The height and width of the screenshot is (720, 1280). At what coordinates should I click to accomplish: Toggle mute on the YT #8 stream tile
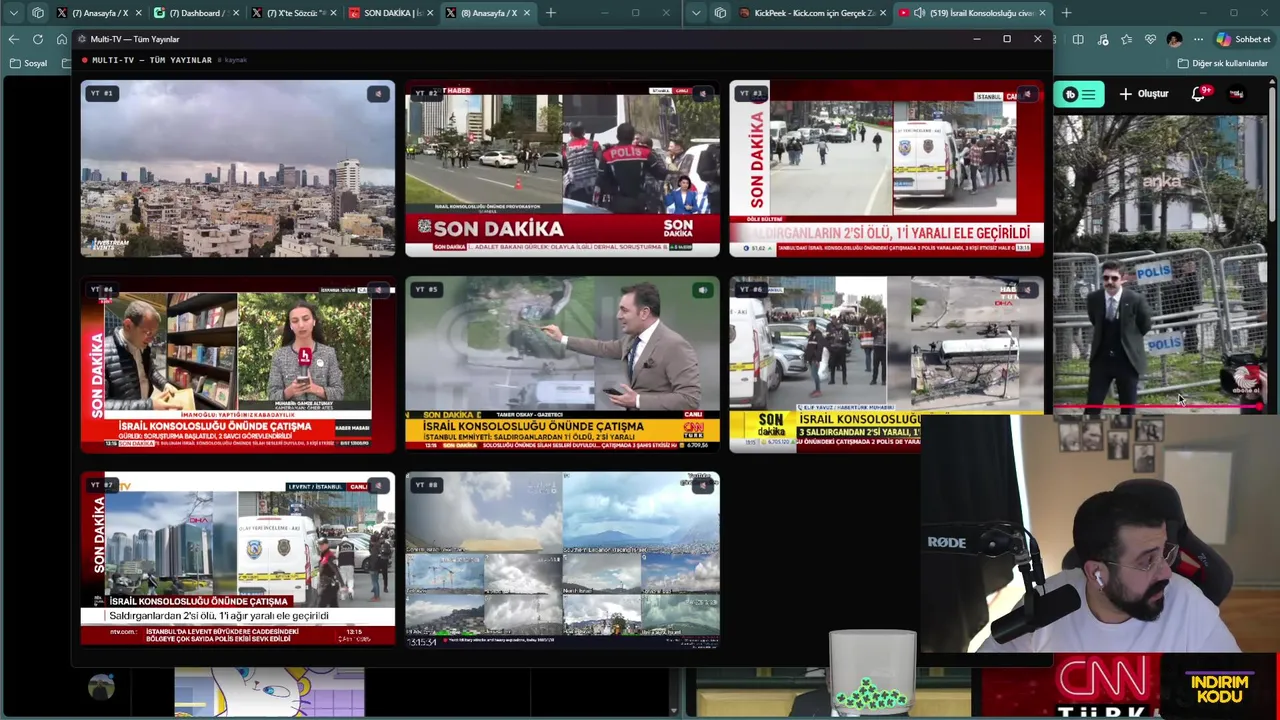(x=702, y=486)
